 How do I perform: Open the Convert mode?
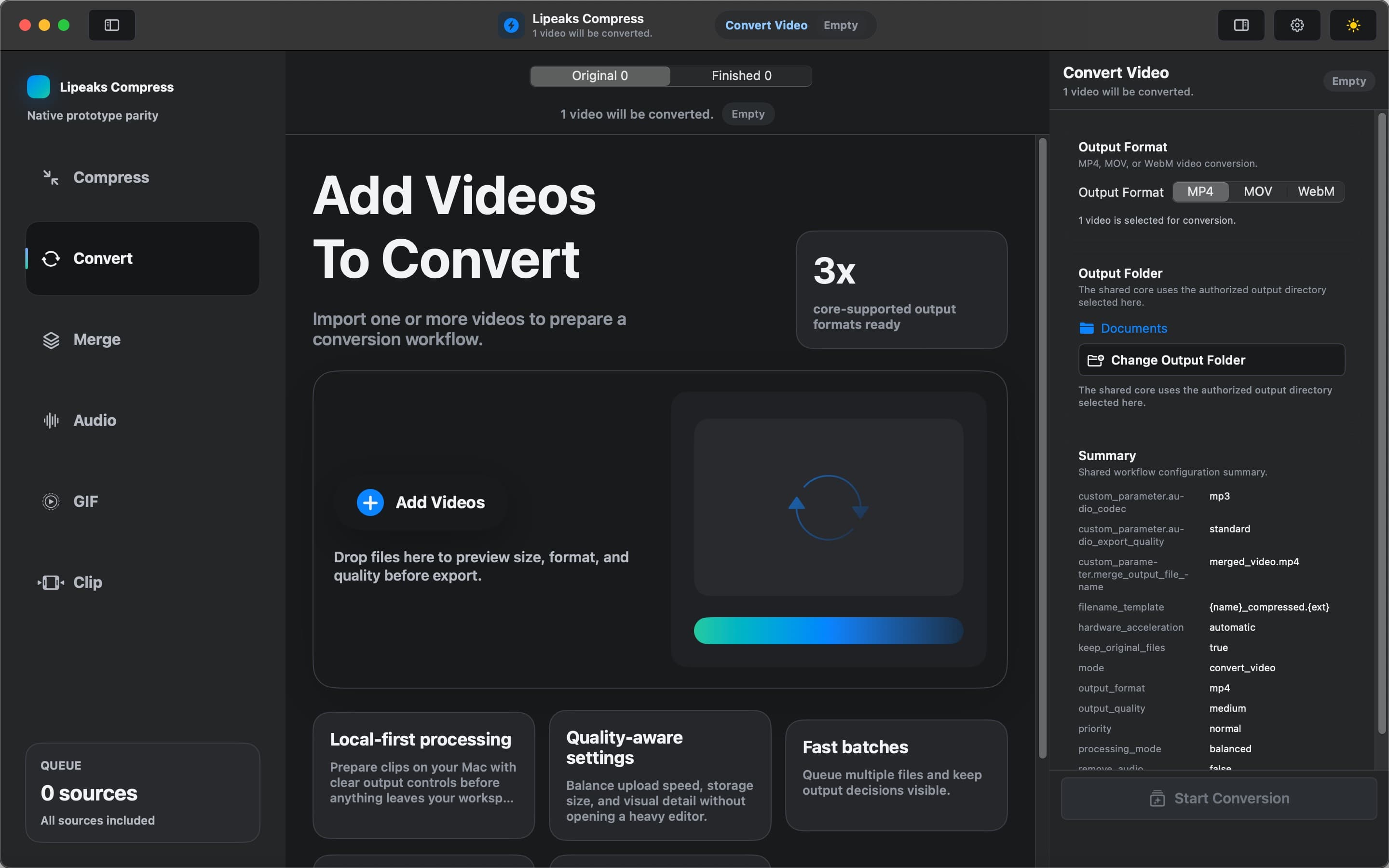142,258
